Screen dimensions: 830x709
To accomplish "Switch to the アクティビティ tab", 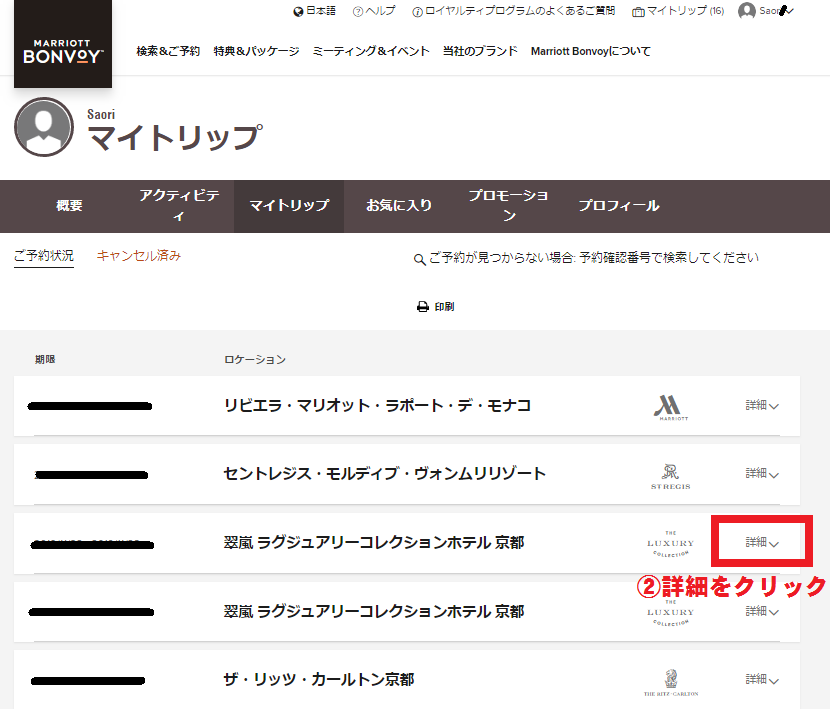I will pyautogui.click(x=179, y=206).
